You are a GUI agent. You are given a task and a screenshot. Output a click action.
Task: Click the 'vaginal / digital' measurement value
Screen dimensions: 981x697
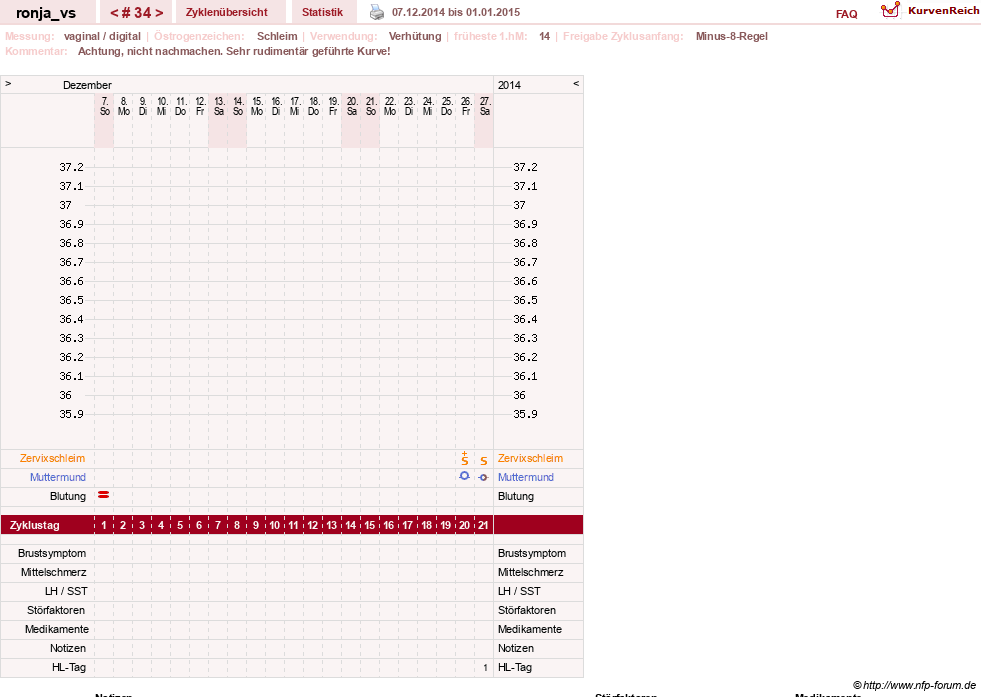(x=102, y=36)
